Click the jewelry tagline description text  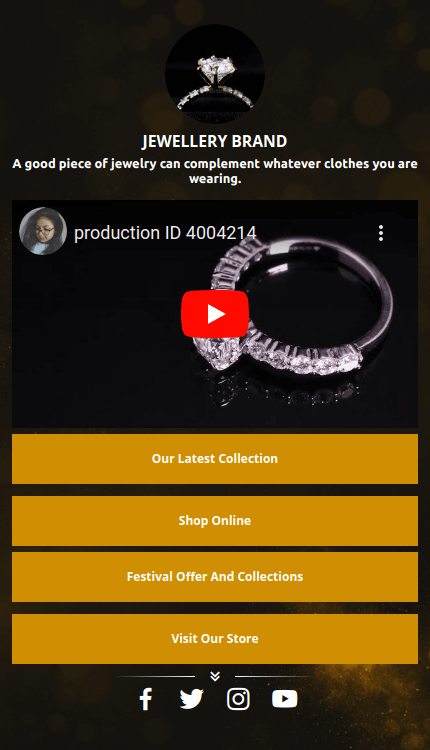click(x=215, y=171)
